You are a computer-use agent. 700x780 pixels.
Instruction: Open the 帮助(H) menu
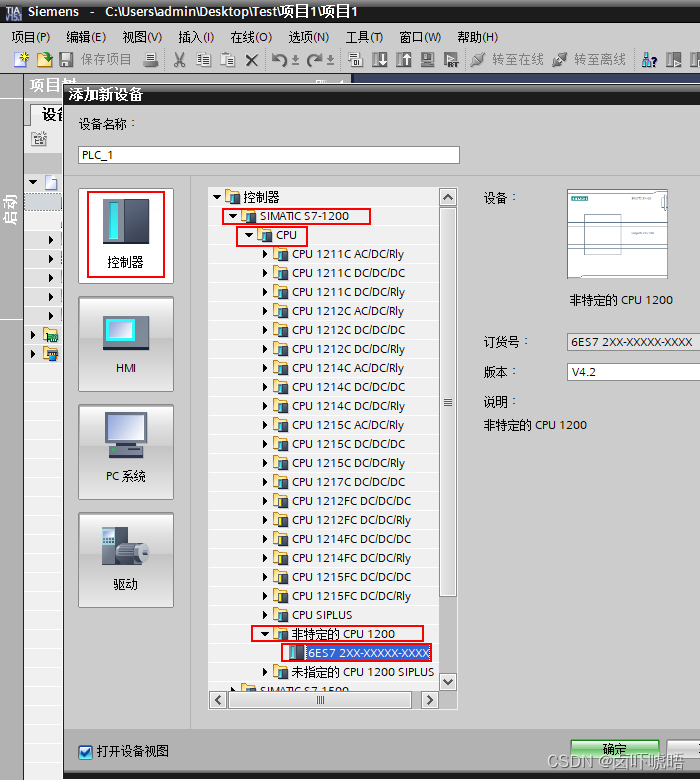(478, 37)
